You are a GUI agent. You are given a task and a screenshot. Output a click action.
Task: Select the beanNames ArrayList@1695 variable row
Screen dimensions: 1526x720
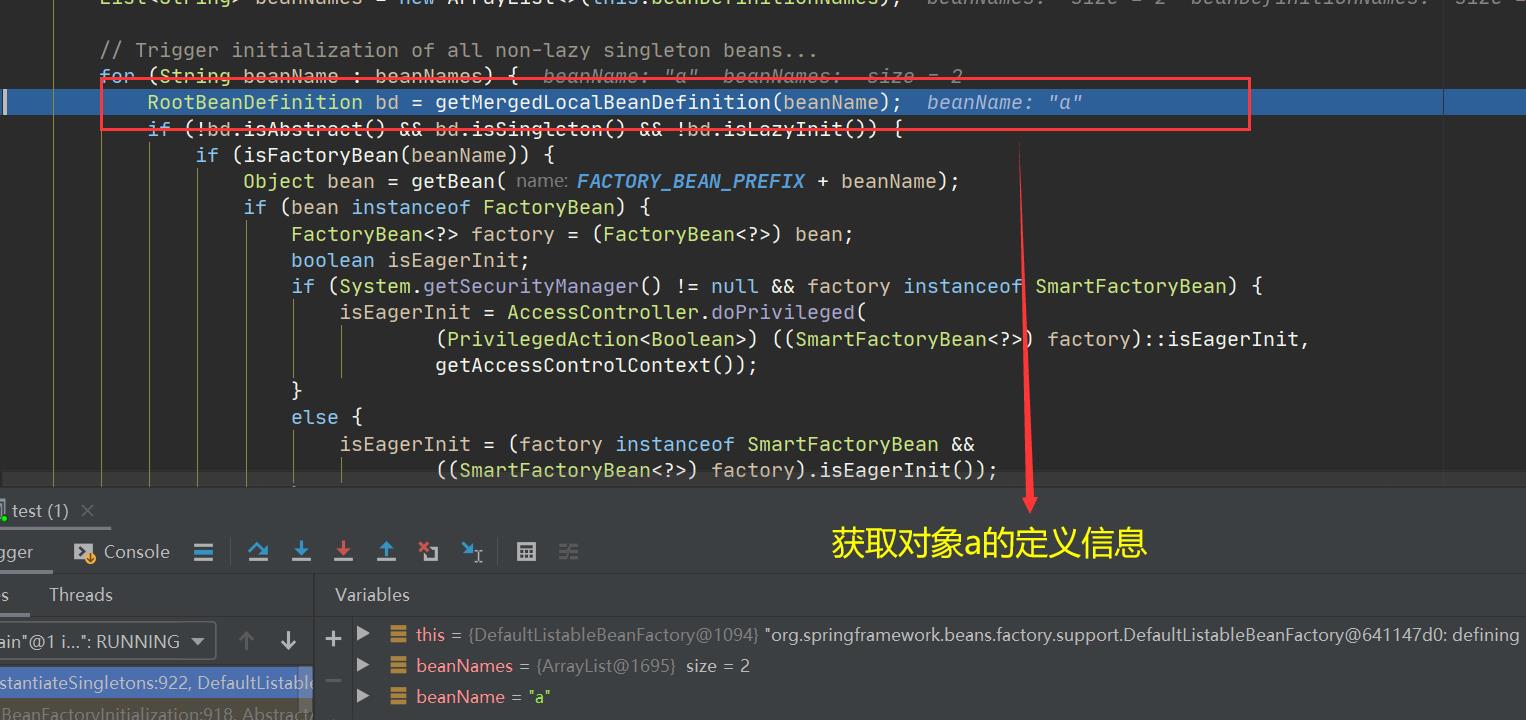coord(939,665)
